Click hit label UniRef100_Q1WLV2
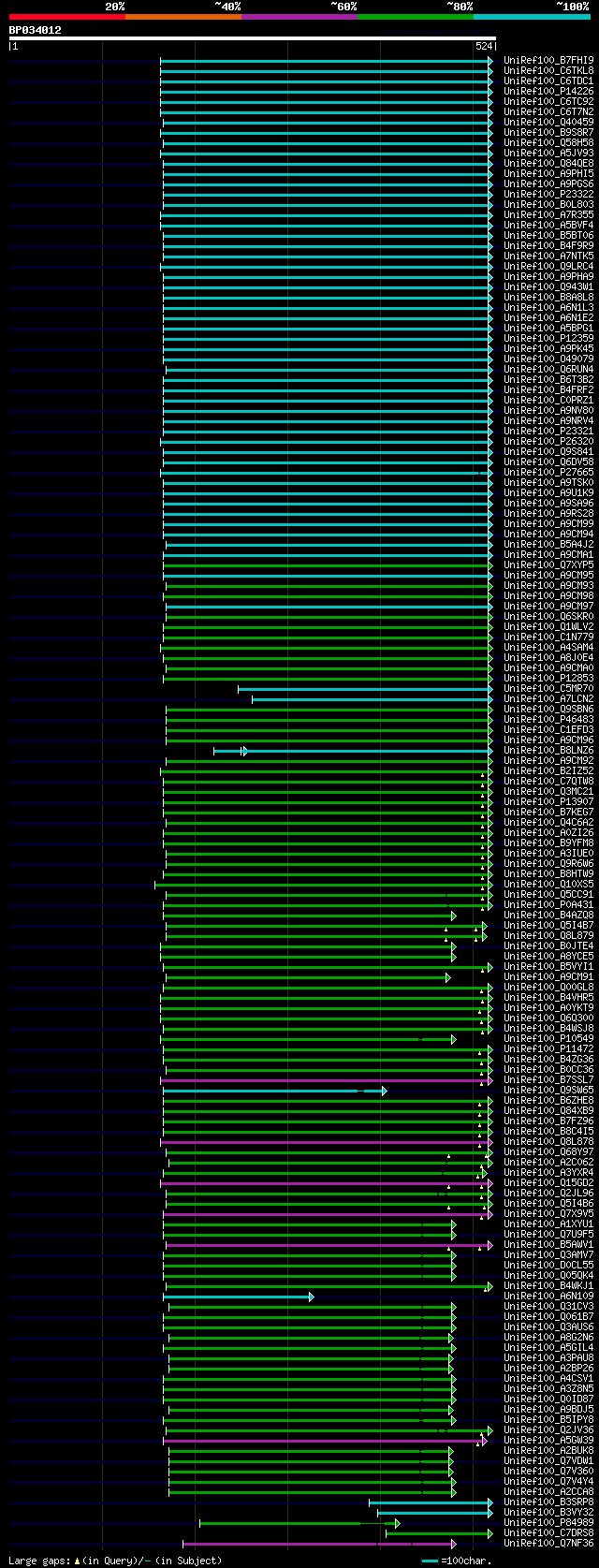 click(548, 626)
